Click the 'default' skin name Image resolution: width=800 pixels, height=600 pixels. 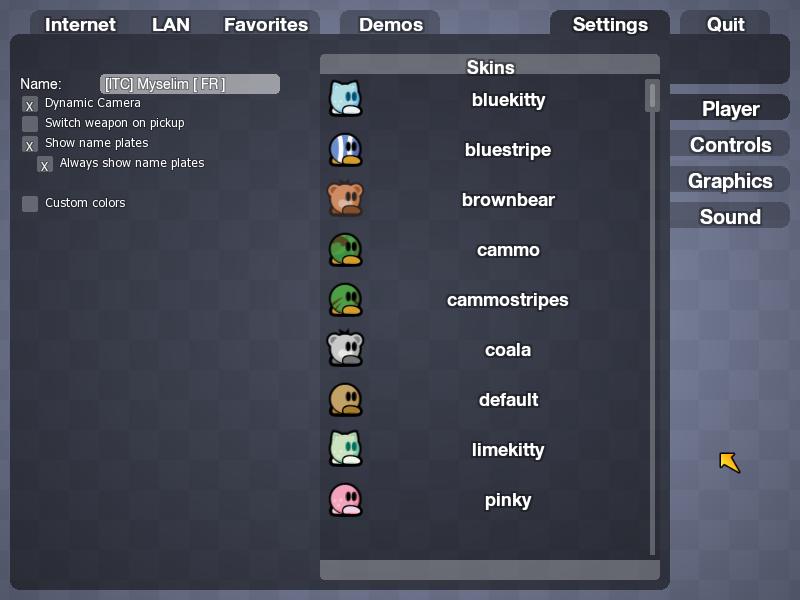[508, 399]
